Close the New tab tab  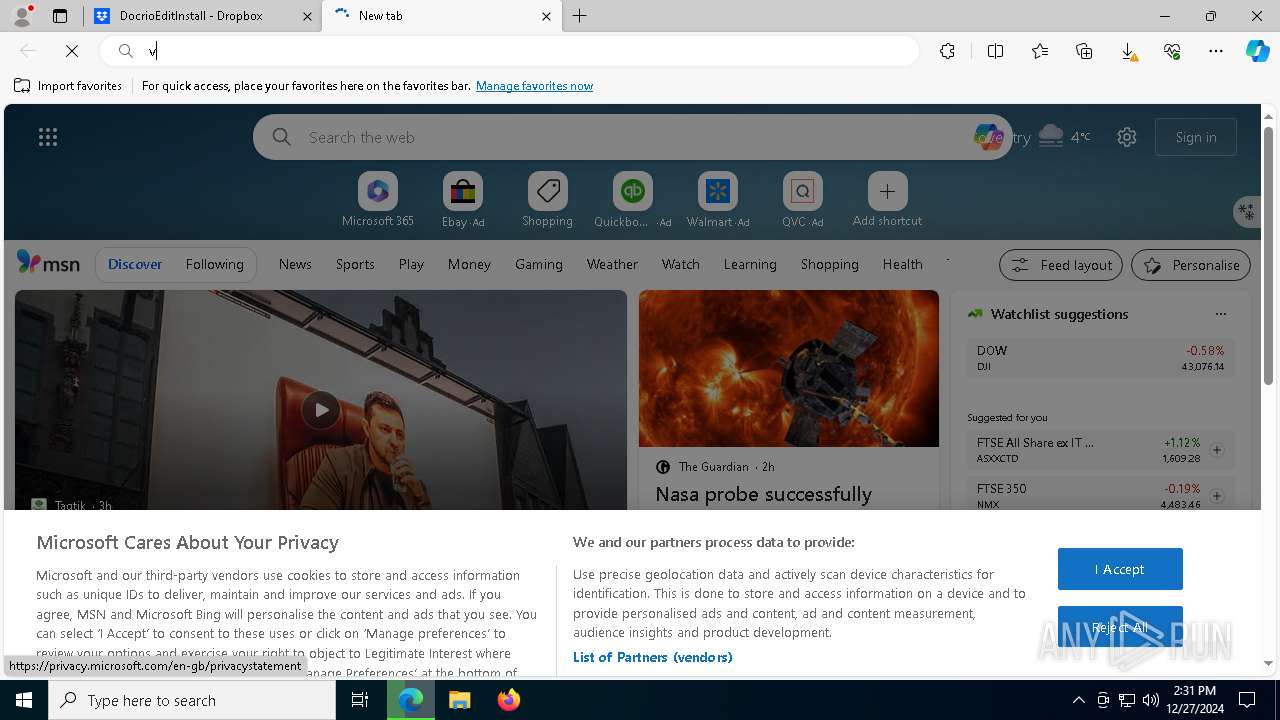[x=546, y=16]
